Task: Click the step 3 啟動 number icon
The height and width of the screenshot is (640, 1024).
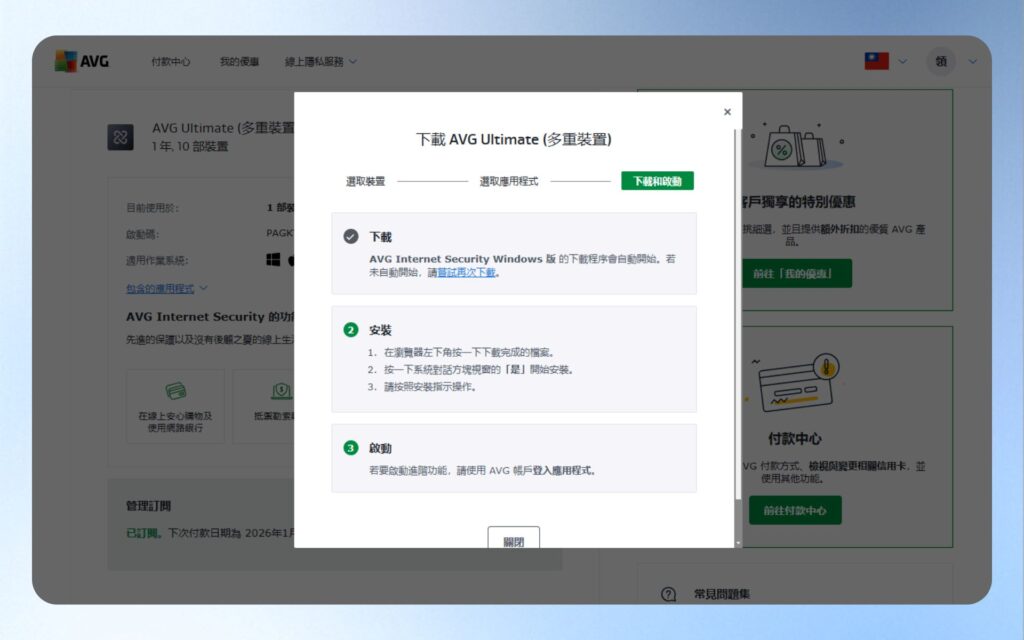Action: tap(351, 448)
